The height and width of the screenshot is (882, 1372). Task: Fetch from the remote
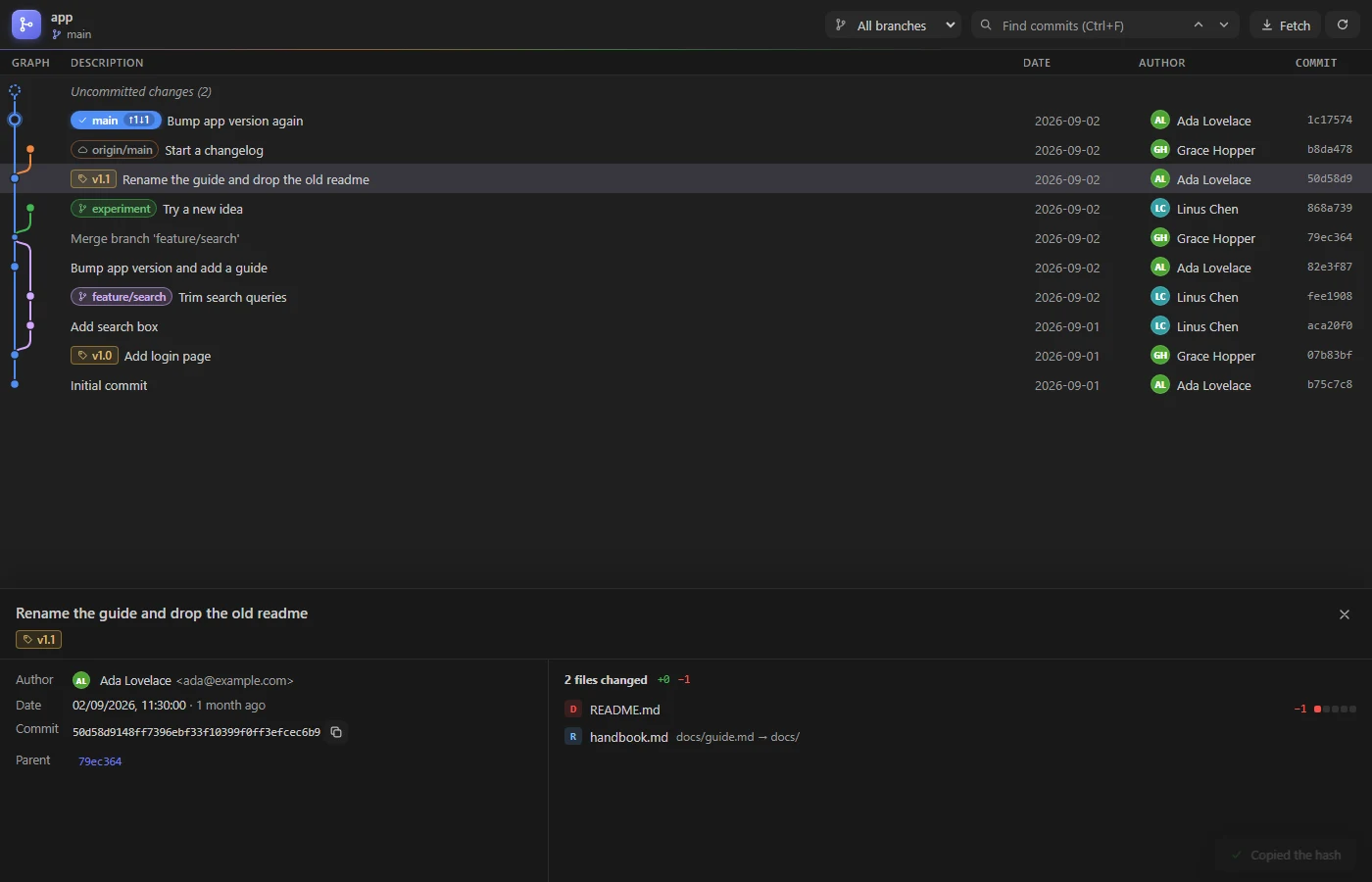point(1286,25)
